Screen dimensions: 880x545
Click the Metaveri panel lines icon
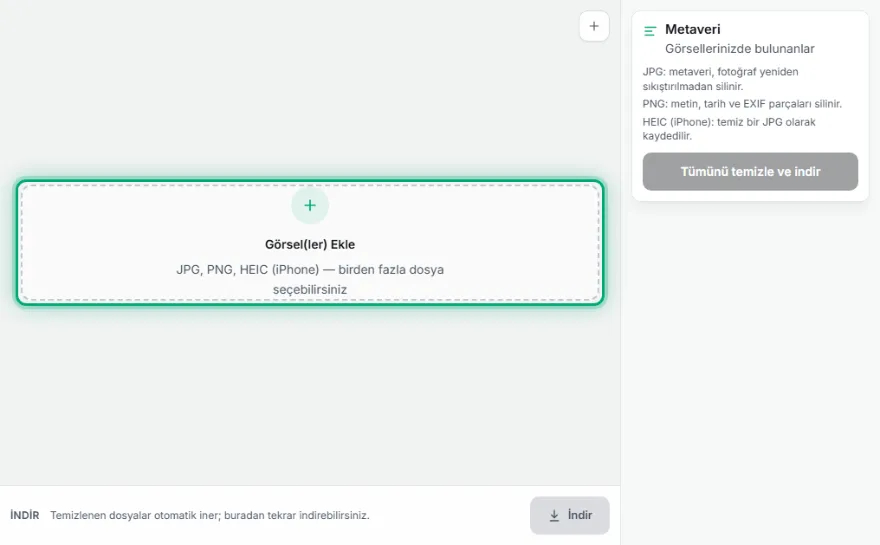[650, 31]
